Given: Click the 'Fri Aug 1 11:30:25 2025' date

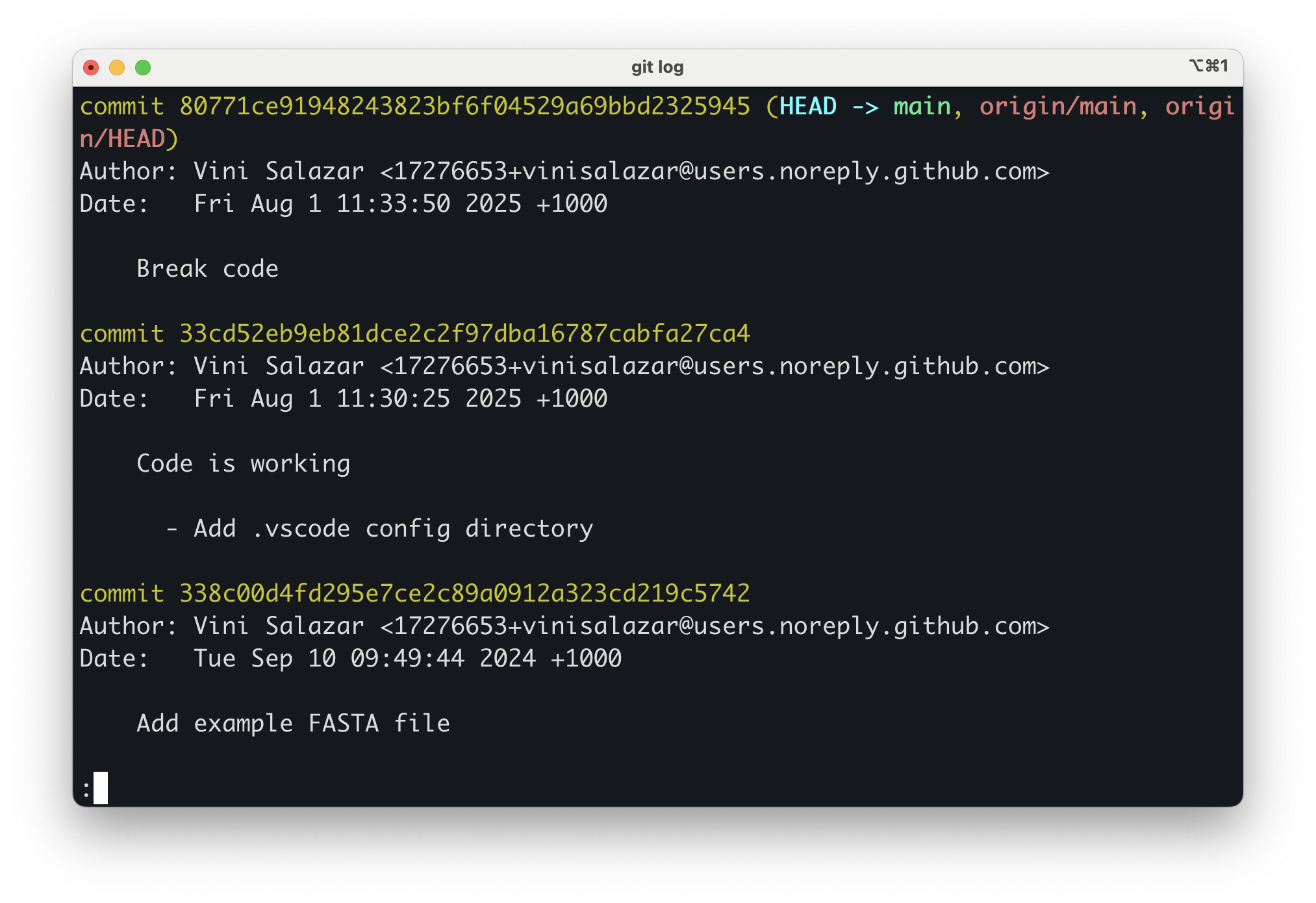Looking at the screenshot, I should [357, 398].
